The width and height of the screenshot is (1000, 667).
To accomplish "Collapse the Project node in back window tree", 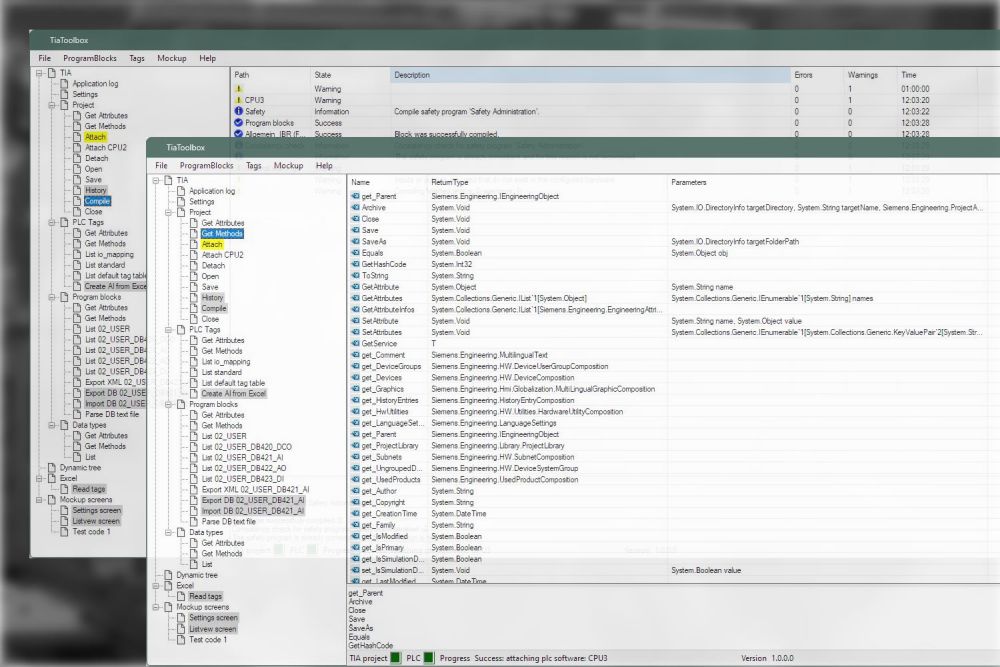I will coord(52,105).
